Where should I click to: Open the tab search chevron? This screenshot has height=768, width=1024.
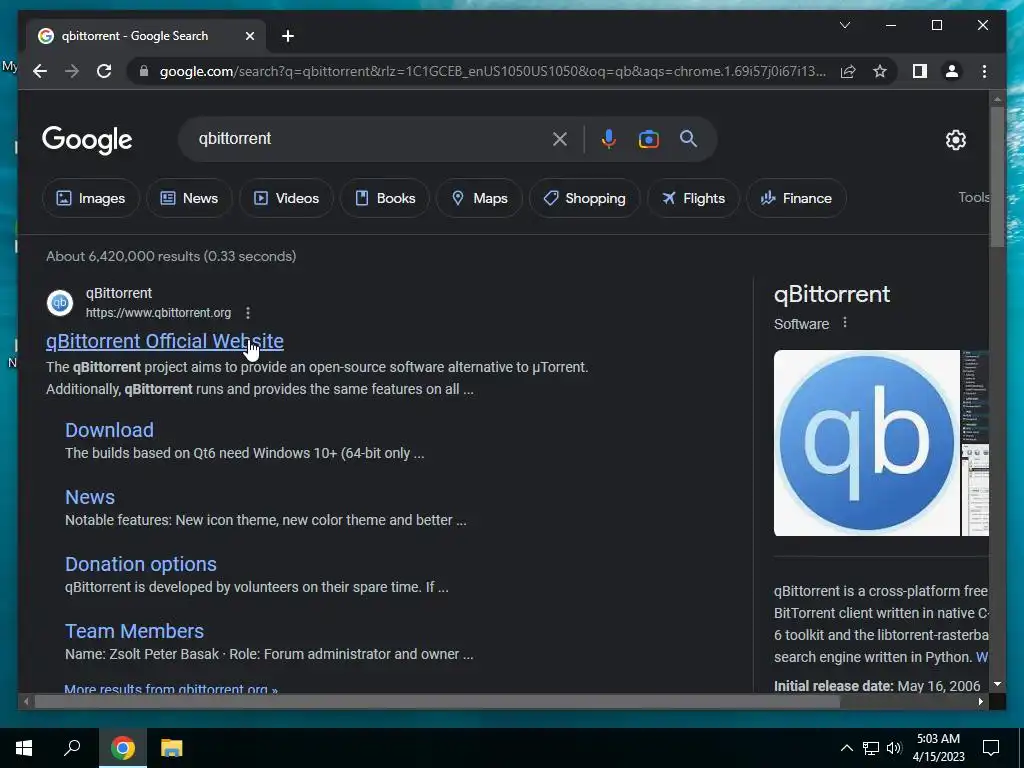[x=844, y=25]
